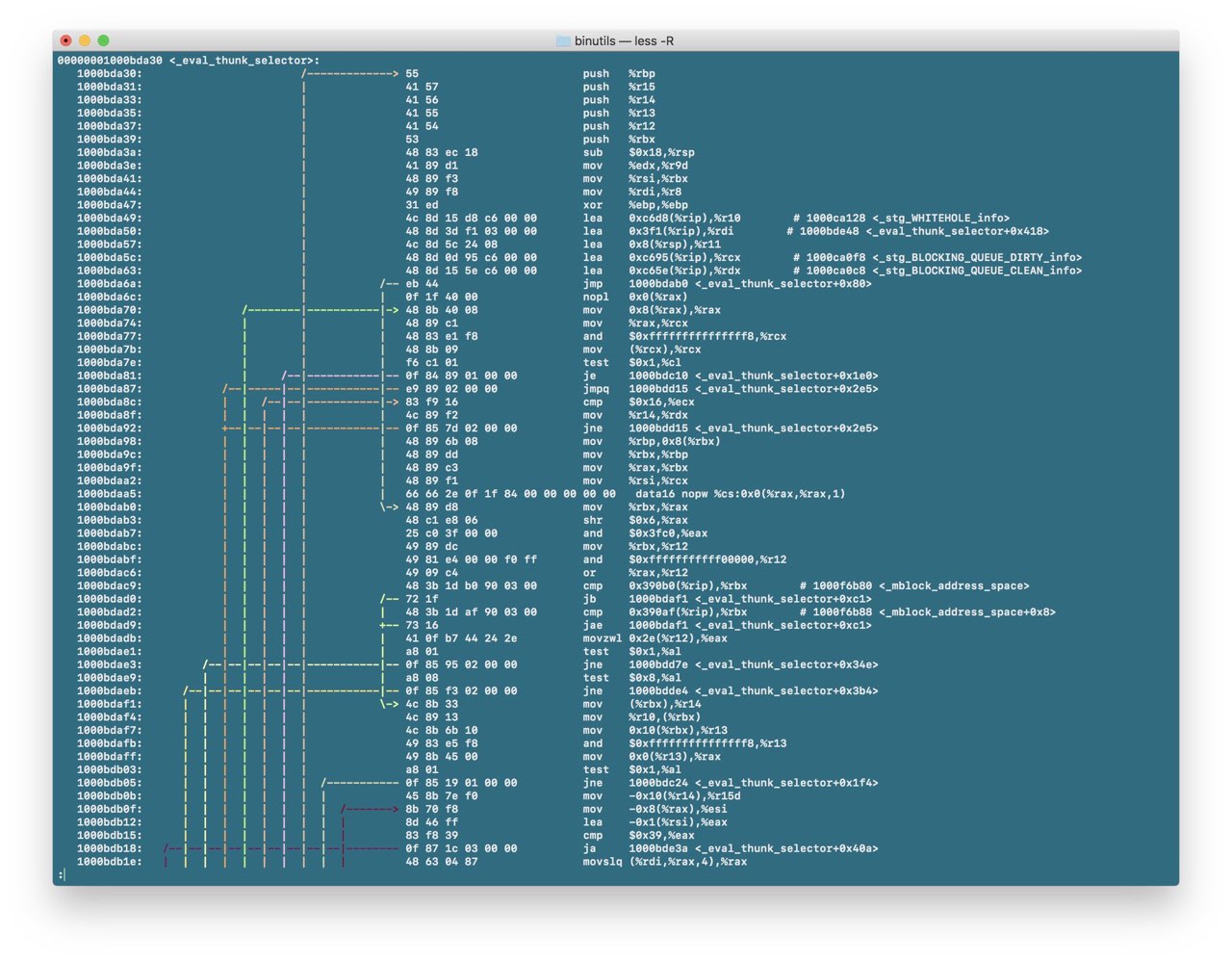Click the "jae" mnemonic

point(593,626)
